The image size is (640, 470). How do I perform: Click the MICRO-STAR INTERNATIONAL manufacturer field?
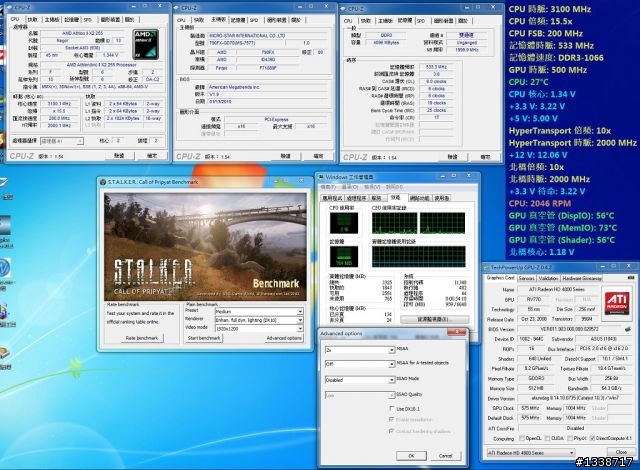(267, 36)
